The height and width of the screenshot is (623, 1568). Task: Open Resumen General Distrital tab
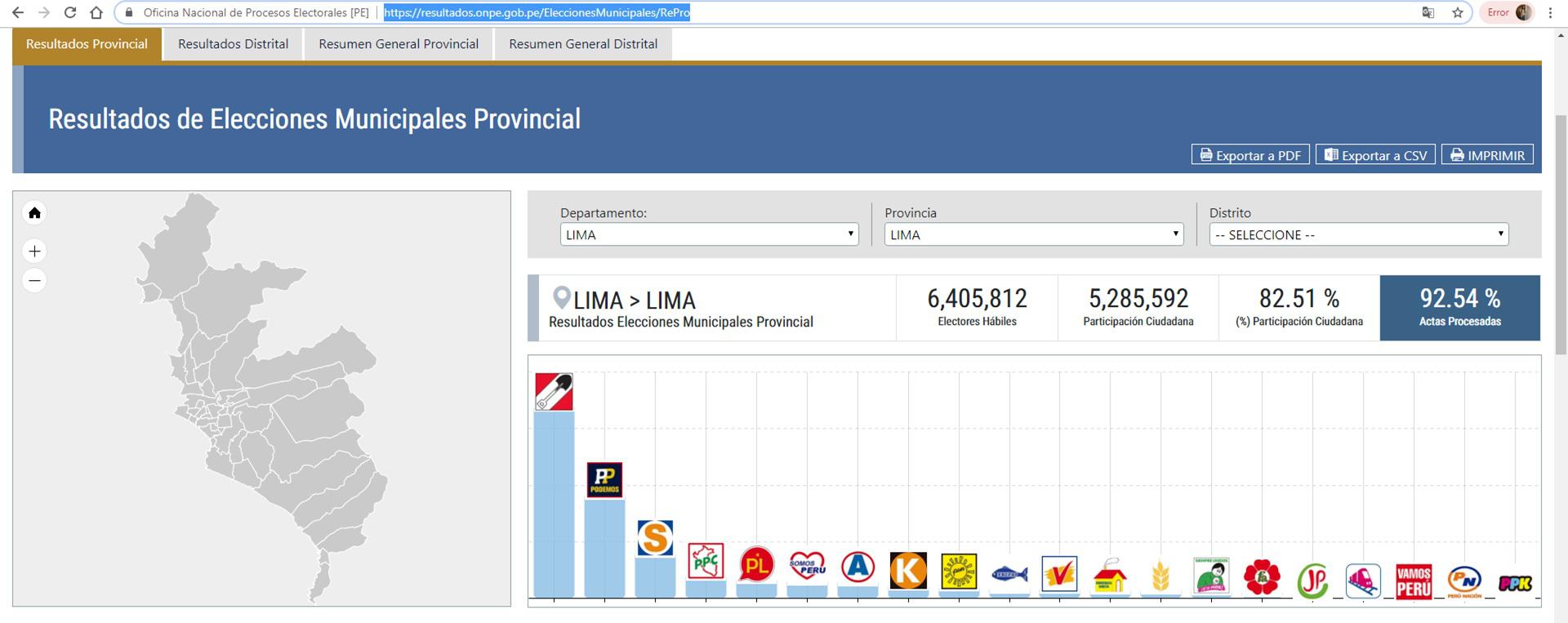(x=583, y=44)
